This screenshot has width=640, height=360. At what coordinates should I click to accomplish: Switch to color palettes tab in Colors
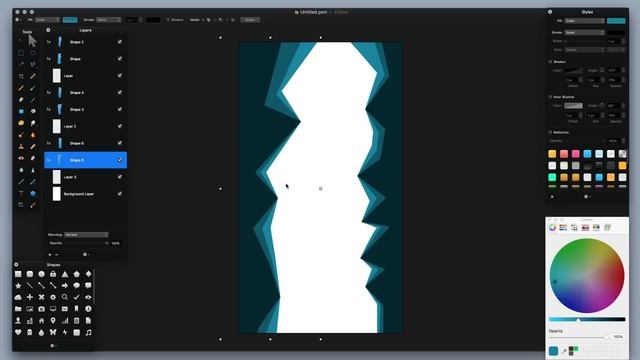pyautogui.click(x=574, y=228)
